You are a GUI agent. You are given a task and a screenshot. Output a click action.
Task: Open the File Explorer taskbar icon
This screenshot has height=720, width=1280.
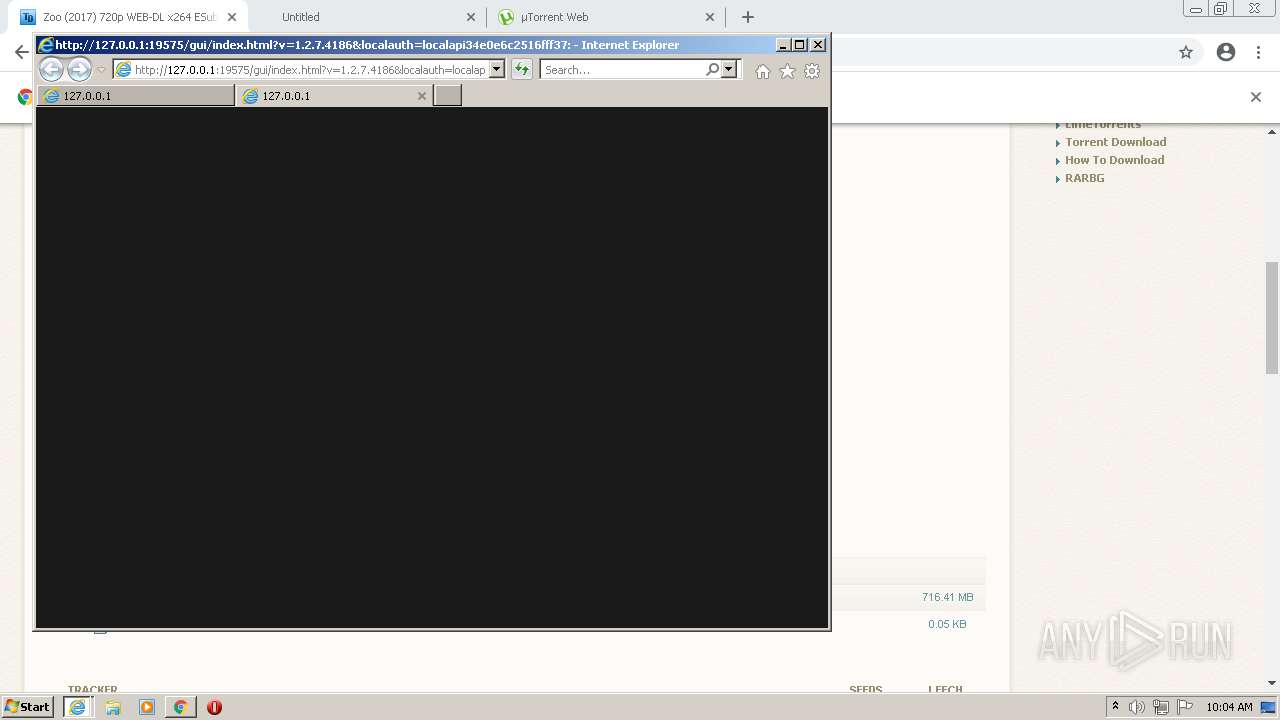[x=113, y=707]
